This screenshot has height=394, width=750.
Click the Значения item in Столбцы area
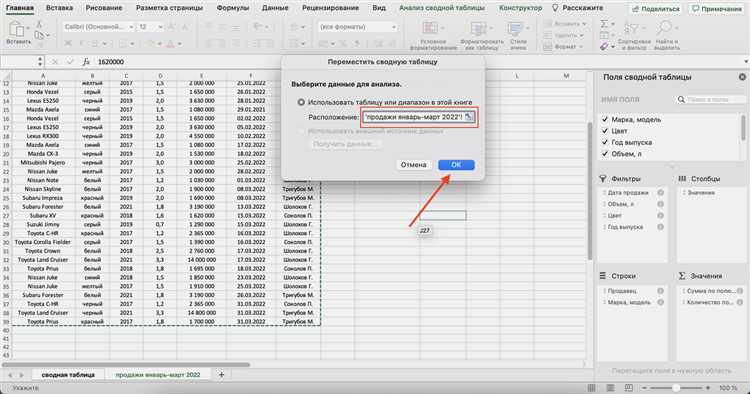(701, 193)
